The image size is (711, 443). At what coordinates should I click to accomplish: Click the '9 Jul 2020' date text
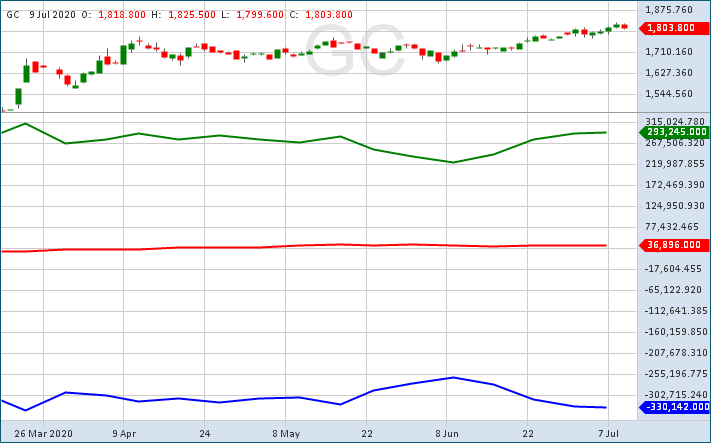[x=53, y=15]
